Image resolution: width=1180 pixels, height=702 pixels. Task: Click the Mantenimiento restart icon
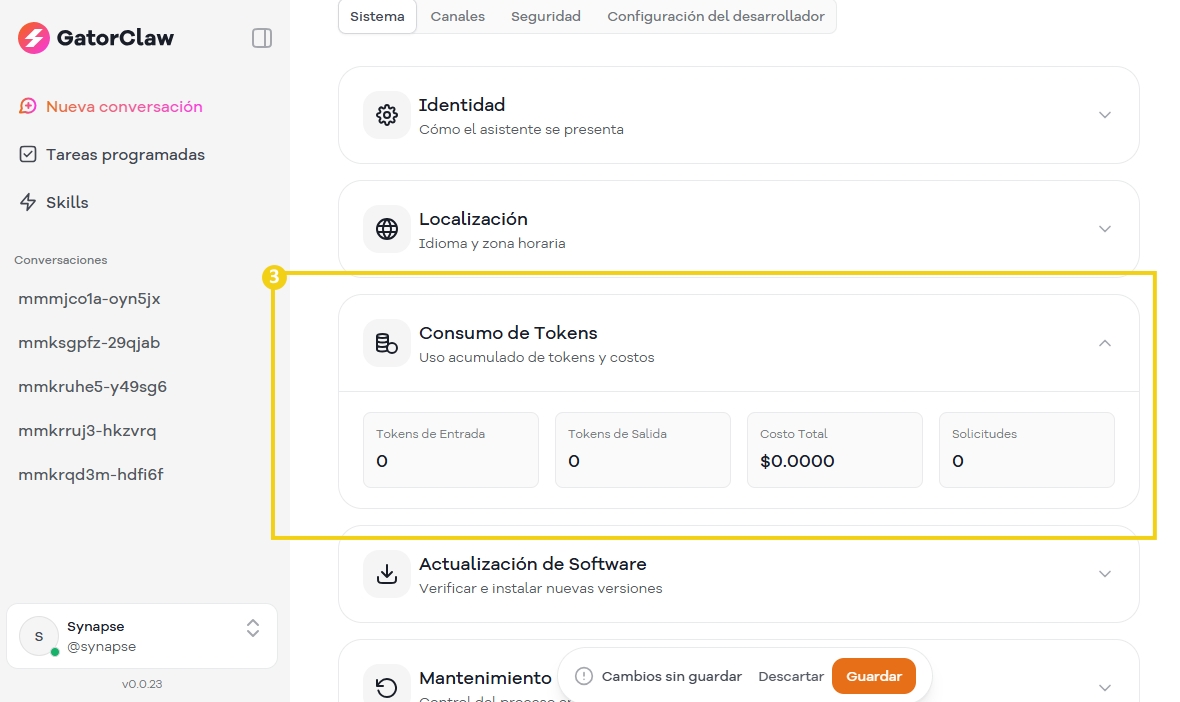(387, 687)
